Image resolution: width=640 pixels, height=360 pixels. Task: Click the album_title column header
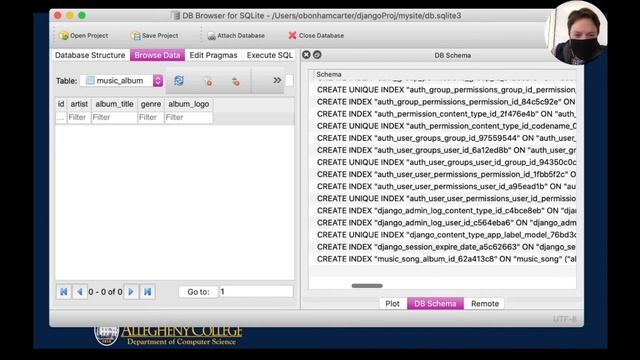pos(114,104)
